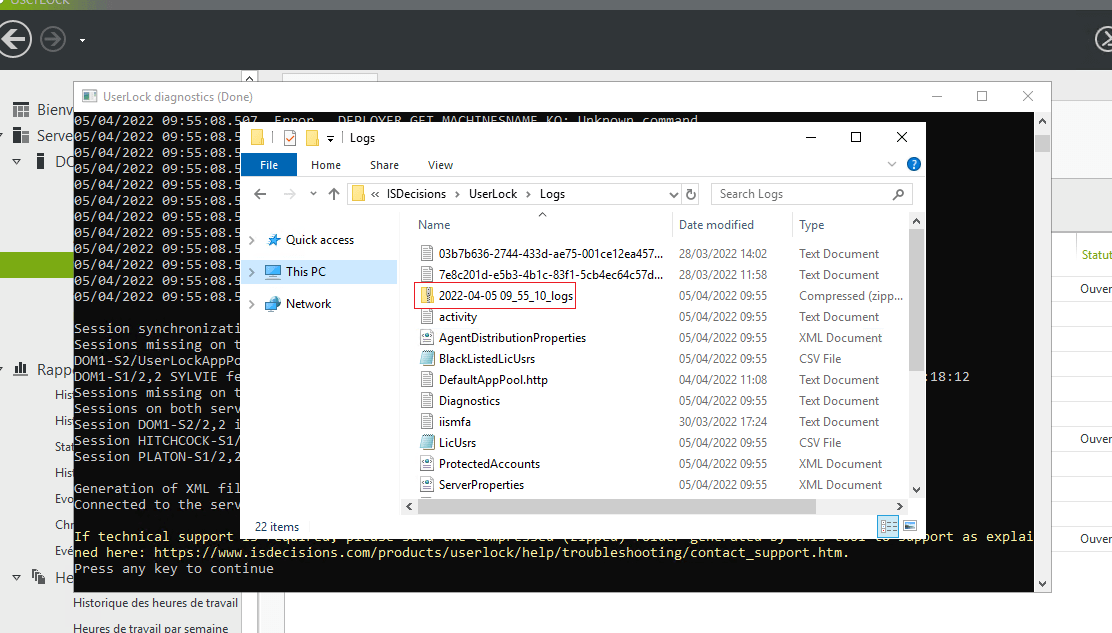Expand the Network tree node
Screen dimensions: 1112x633
click(x=252, y=304)
